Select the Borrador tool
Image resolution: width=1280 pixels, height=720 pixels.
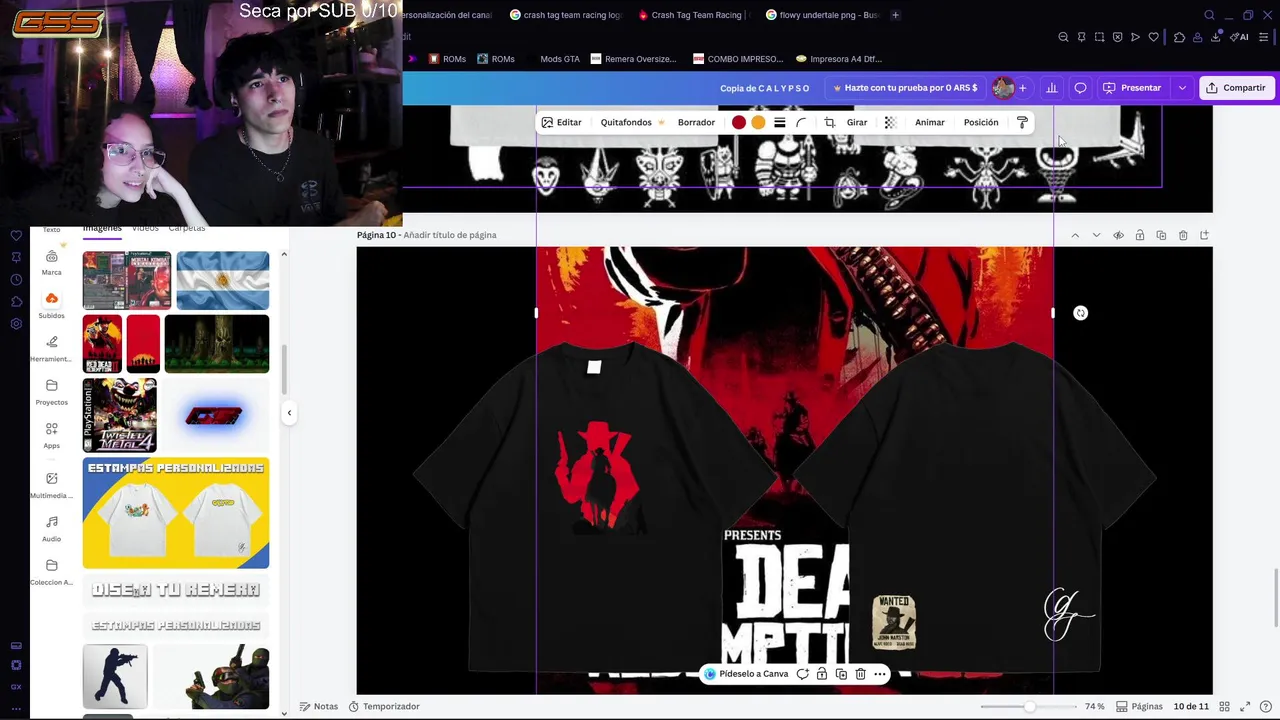pos(696,122)
